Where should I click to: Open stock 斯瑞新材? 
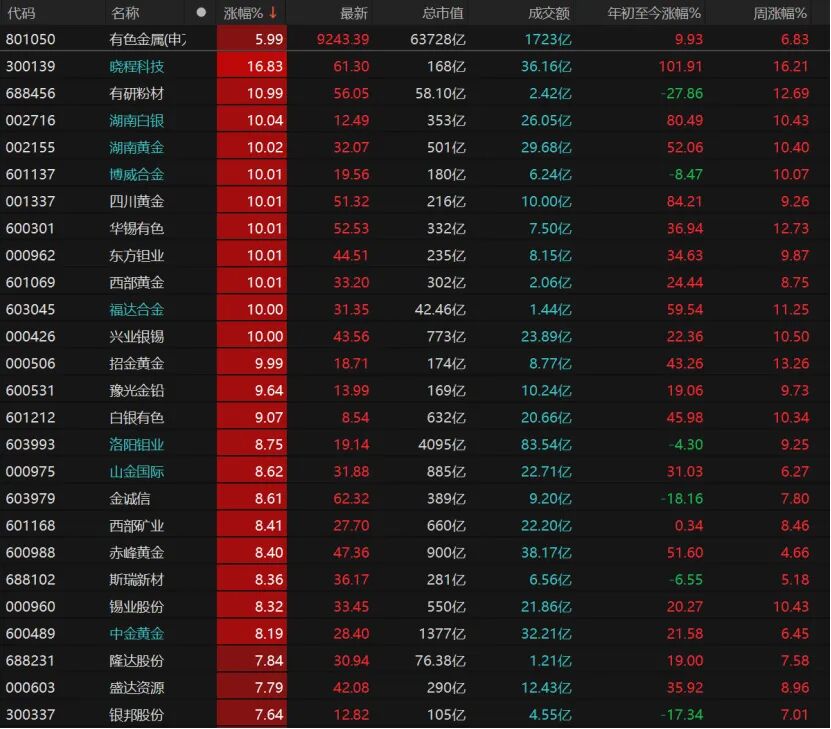coord(137,580)
